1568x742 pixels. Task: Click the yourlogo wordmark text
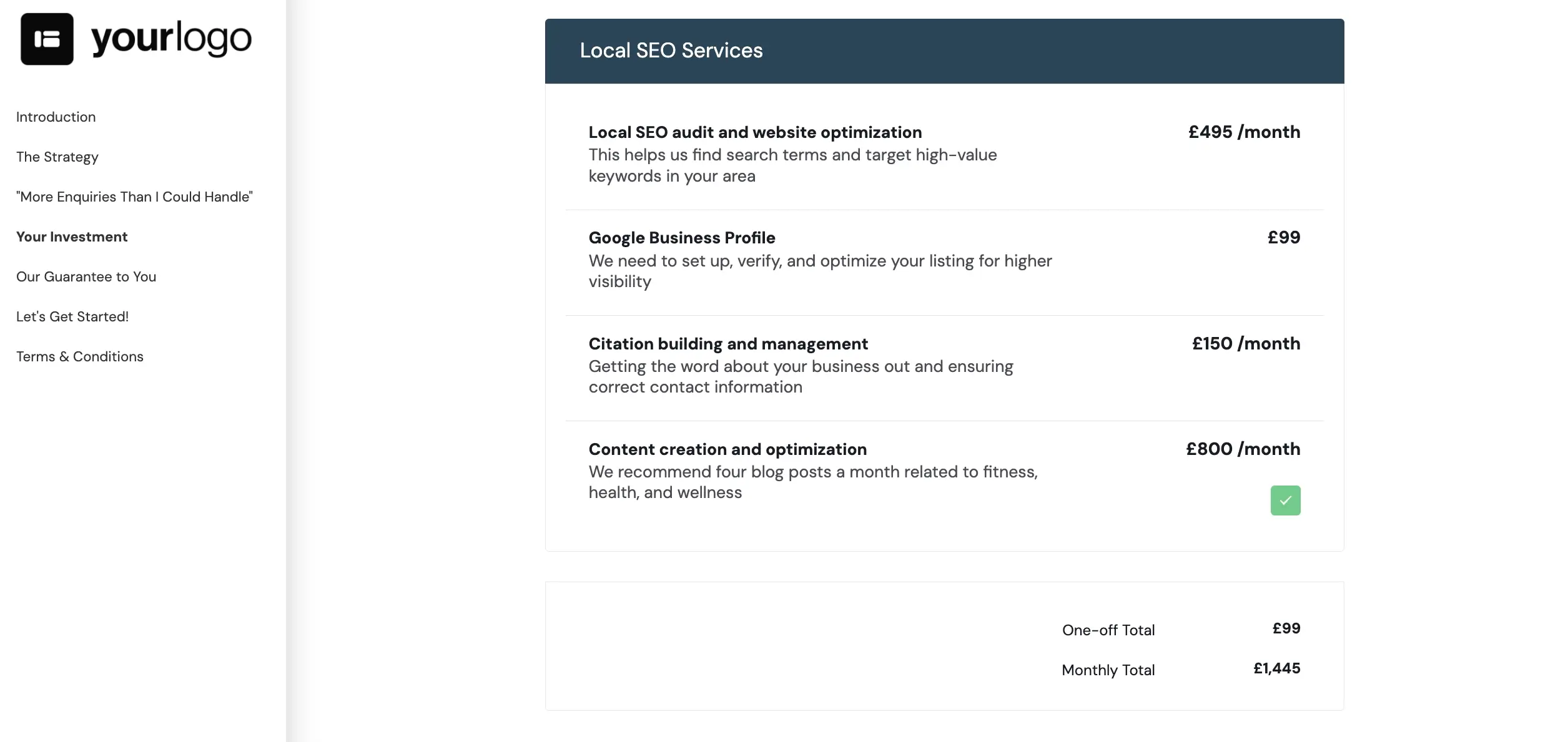[170, 39]
